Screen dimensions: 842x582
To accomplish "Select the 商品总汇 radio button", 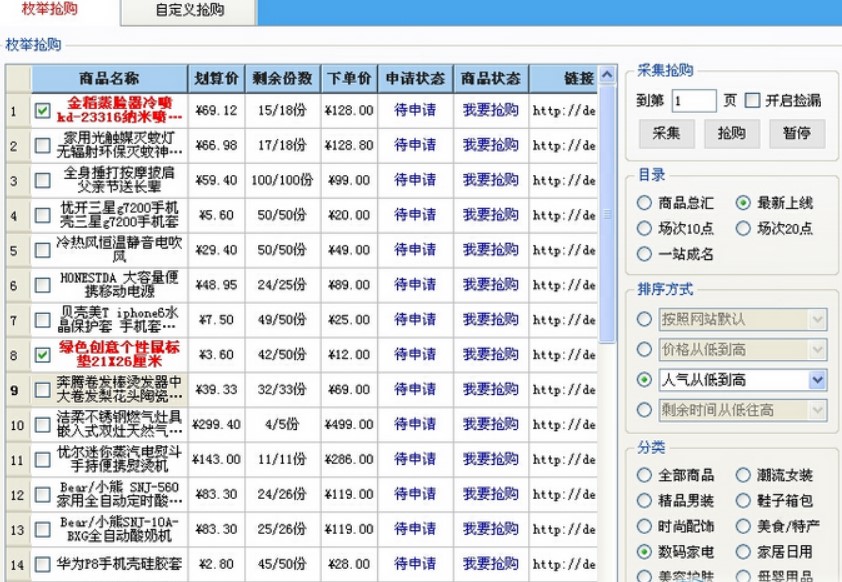I will (x=644, y=203).
